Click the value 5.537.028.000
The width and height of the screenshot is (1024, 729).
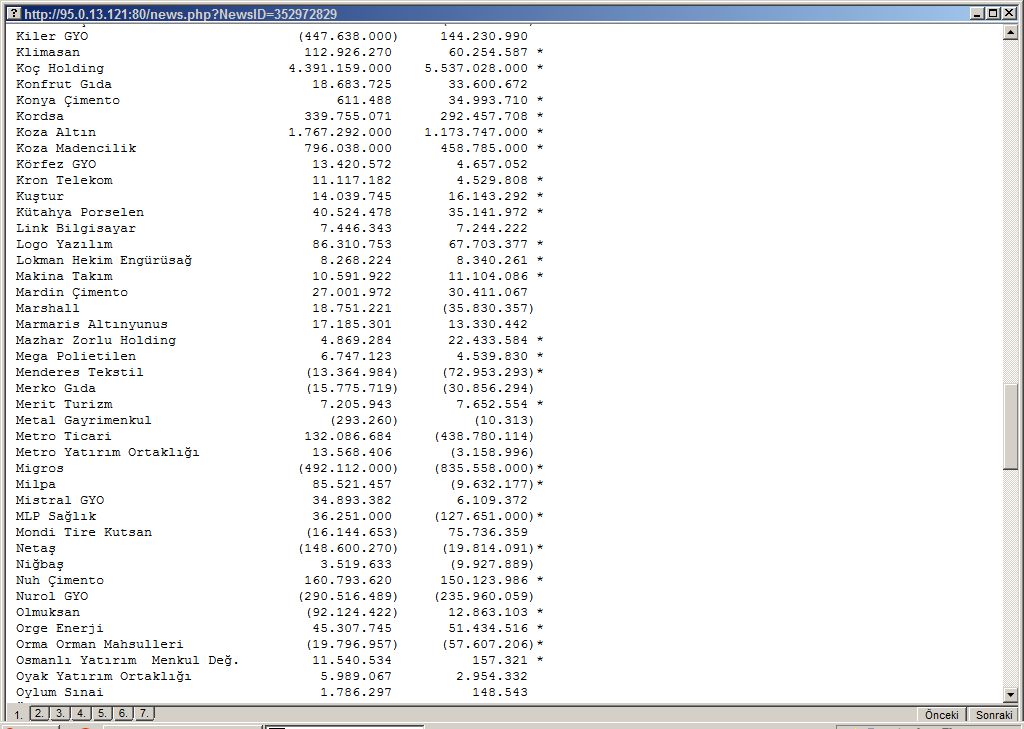tap(476, 68)
